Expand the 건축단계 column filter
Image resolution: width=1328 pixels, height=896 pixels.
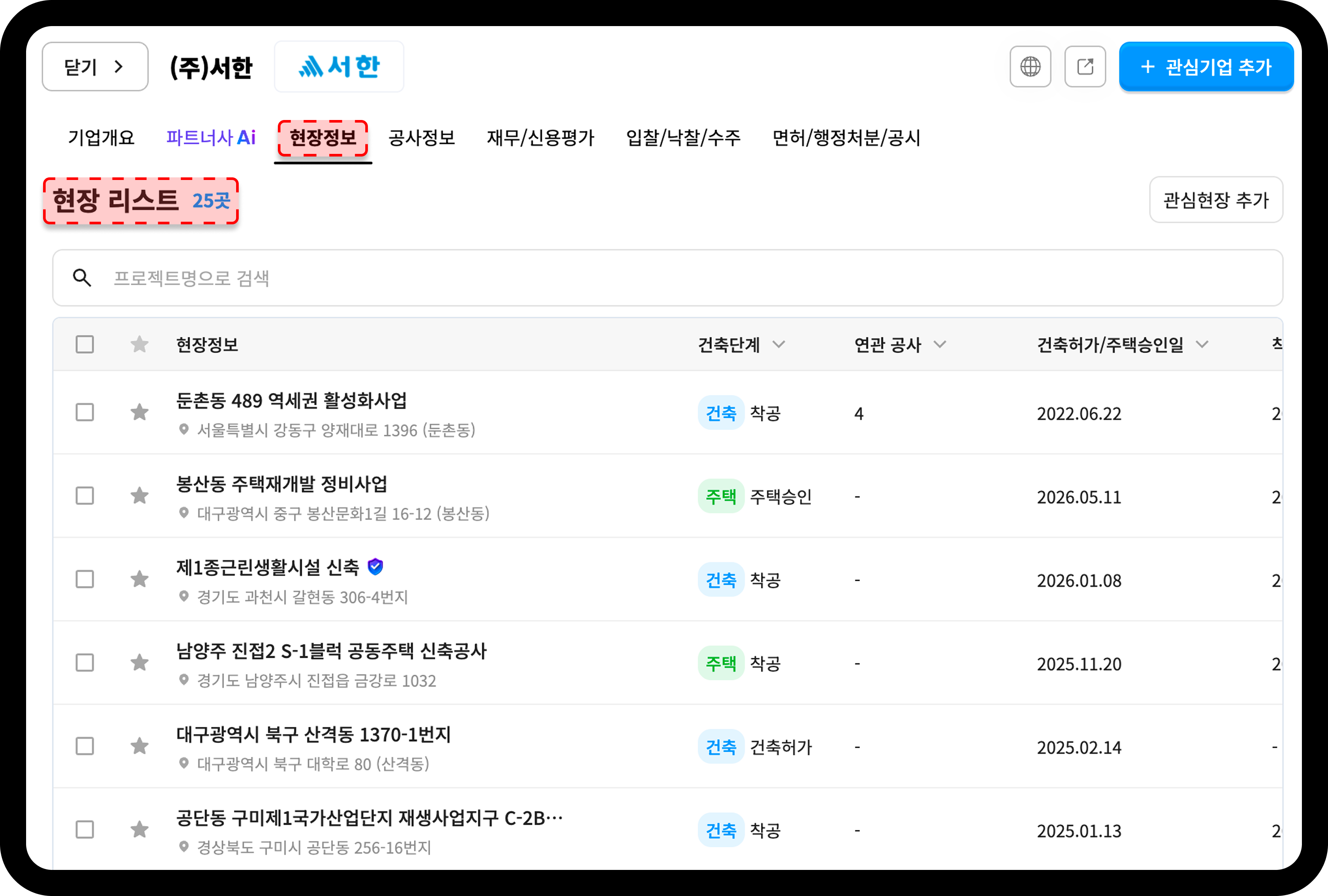click(778, 344)
